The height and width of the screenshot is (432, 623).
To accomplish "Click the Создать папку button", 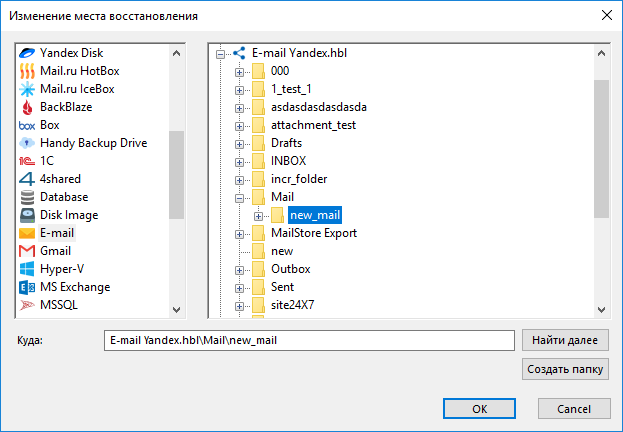I will [x=565, y=369].
